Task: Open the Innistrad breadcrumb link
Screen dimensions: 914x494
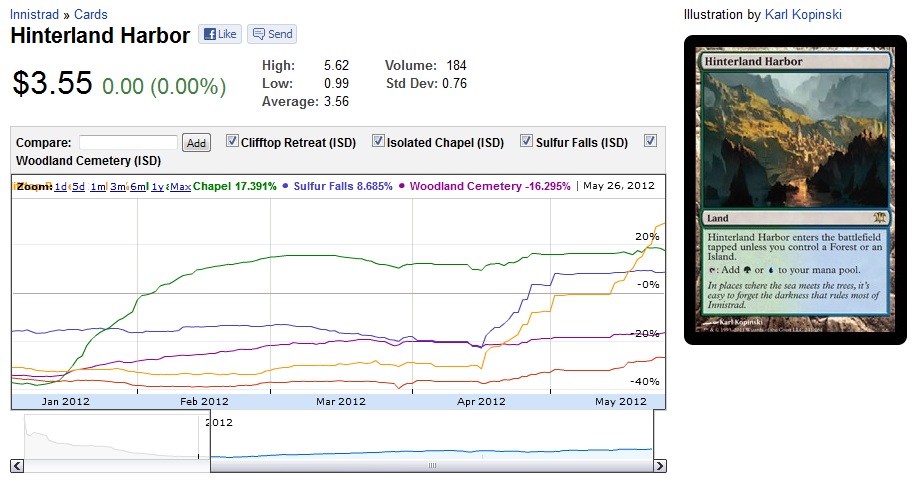Action: click(x=37, y=15)
